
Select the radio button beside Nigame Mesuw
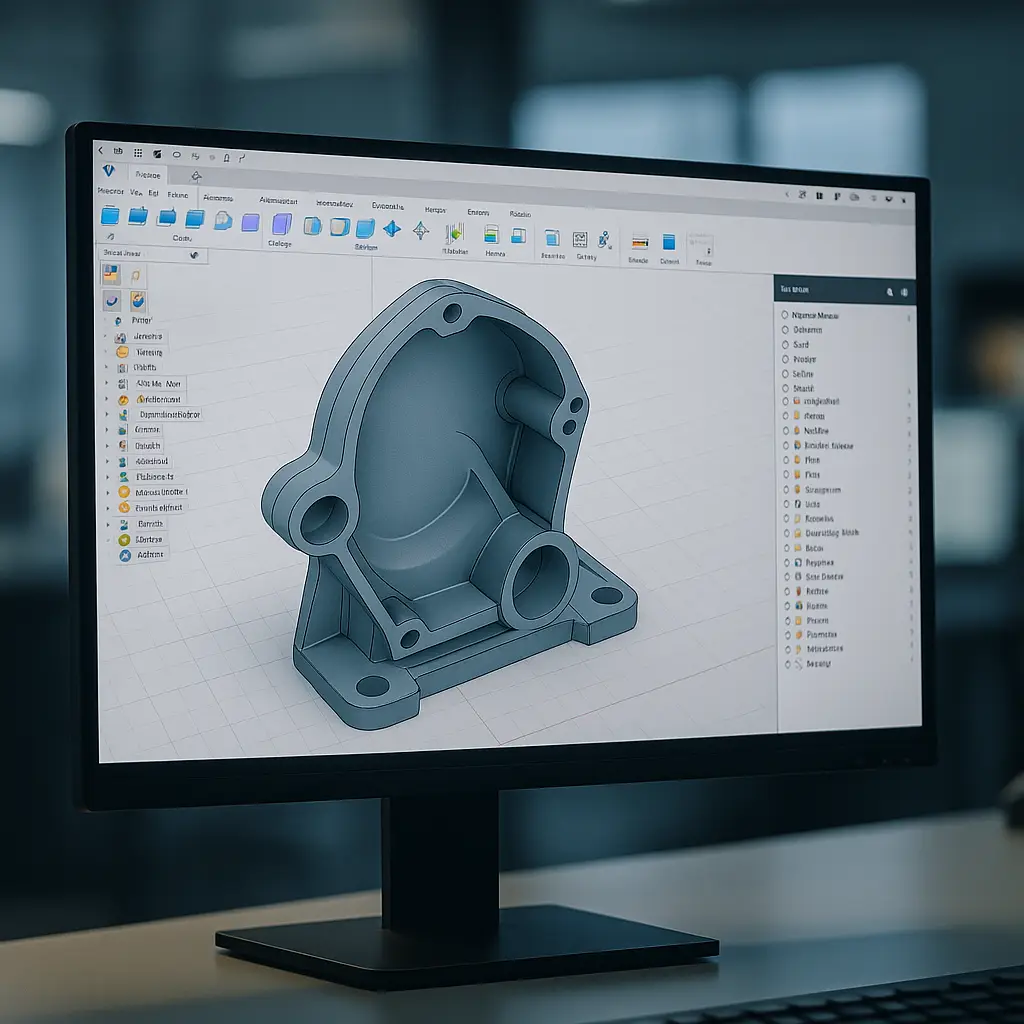pyautogui.click(x=785, y=315)
